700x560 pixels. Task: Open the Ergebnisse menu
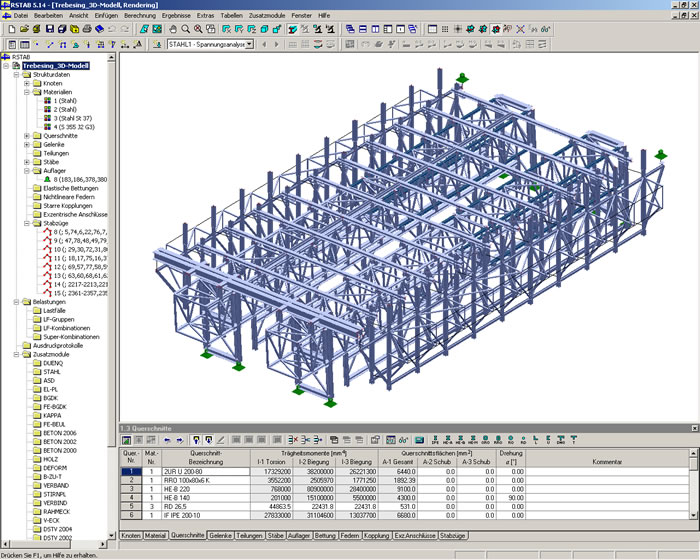click(x=176, y=16)
